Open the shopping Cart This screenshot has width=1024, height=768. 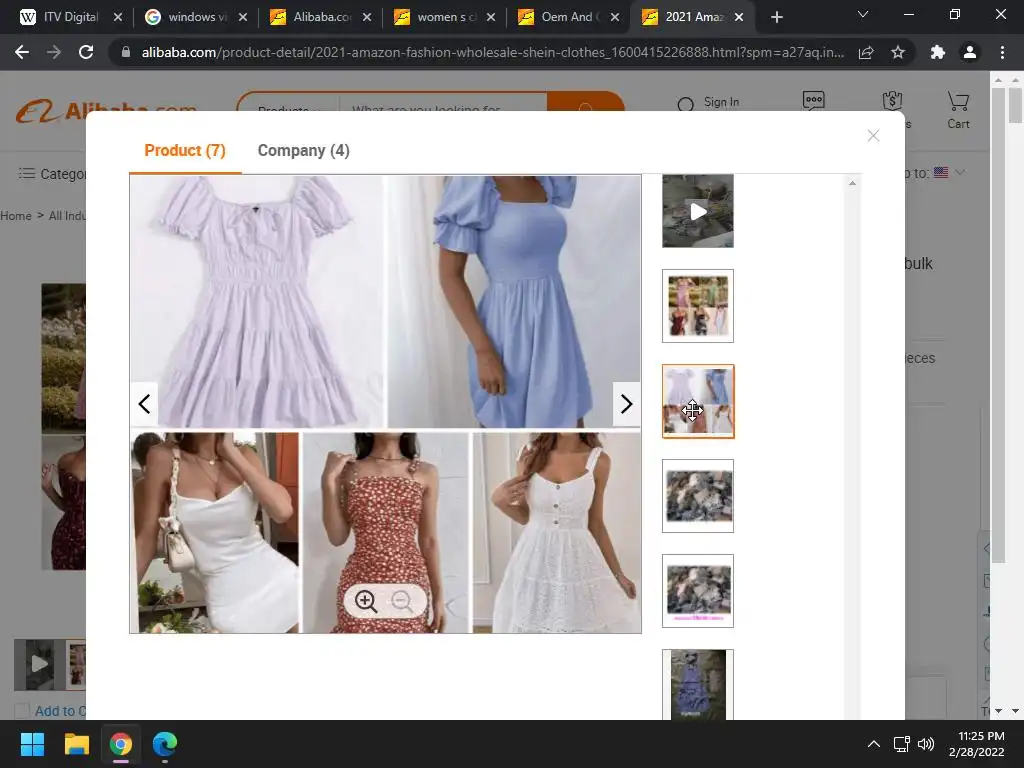pyautogui.click(x=958, y=110)
